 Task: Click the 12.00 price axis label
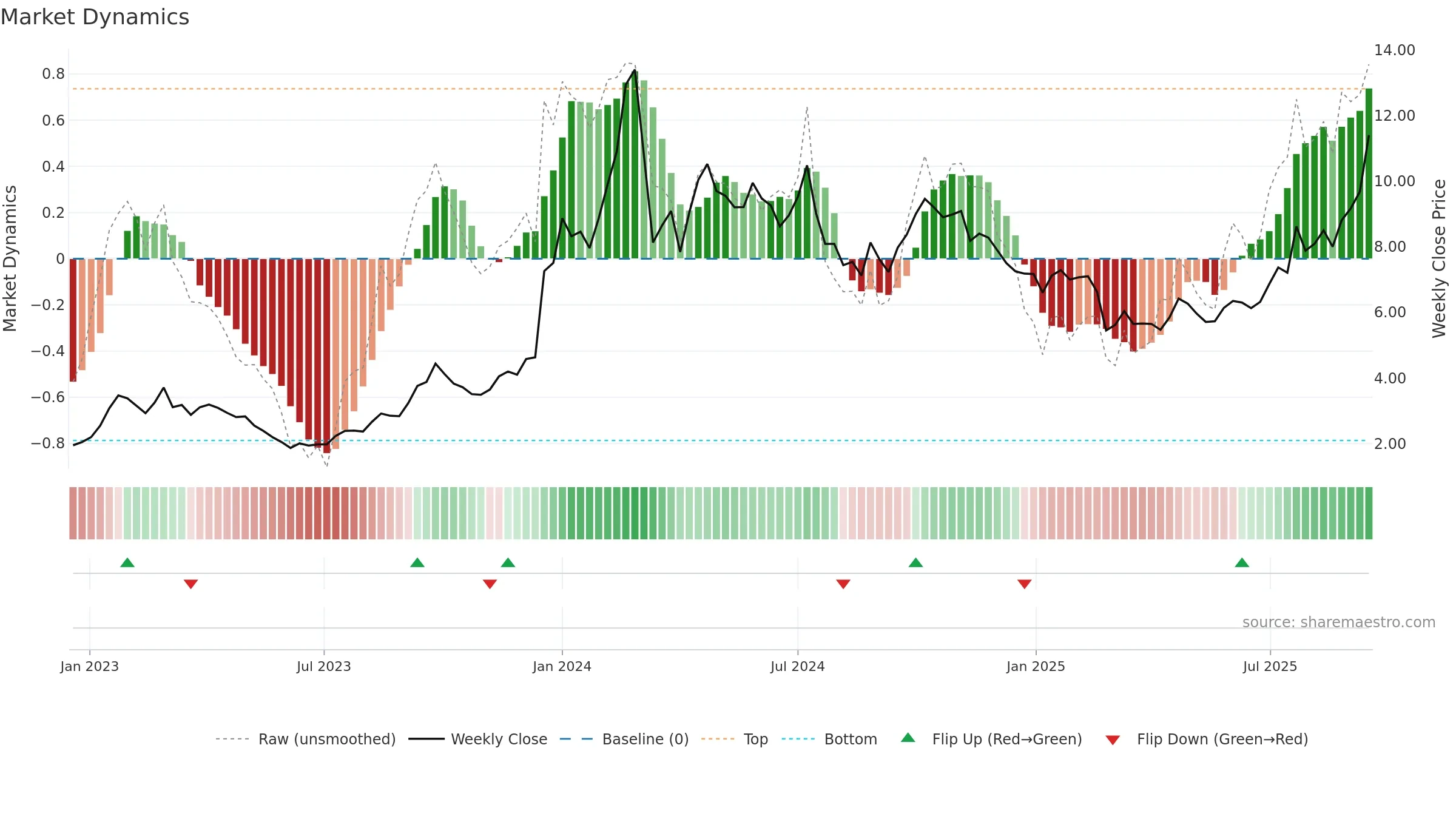pos(1395,115)
